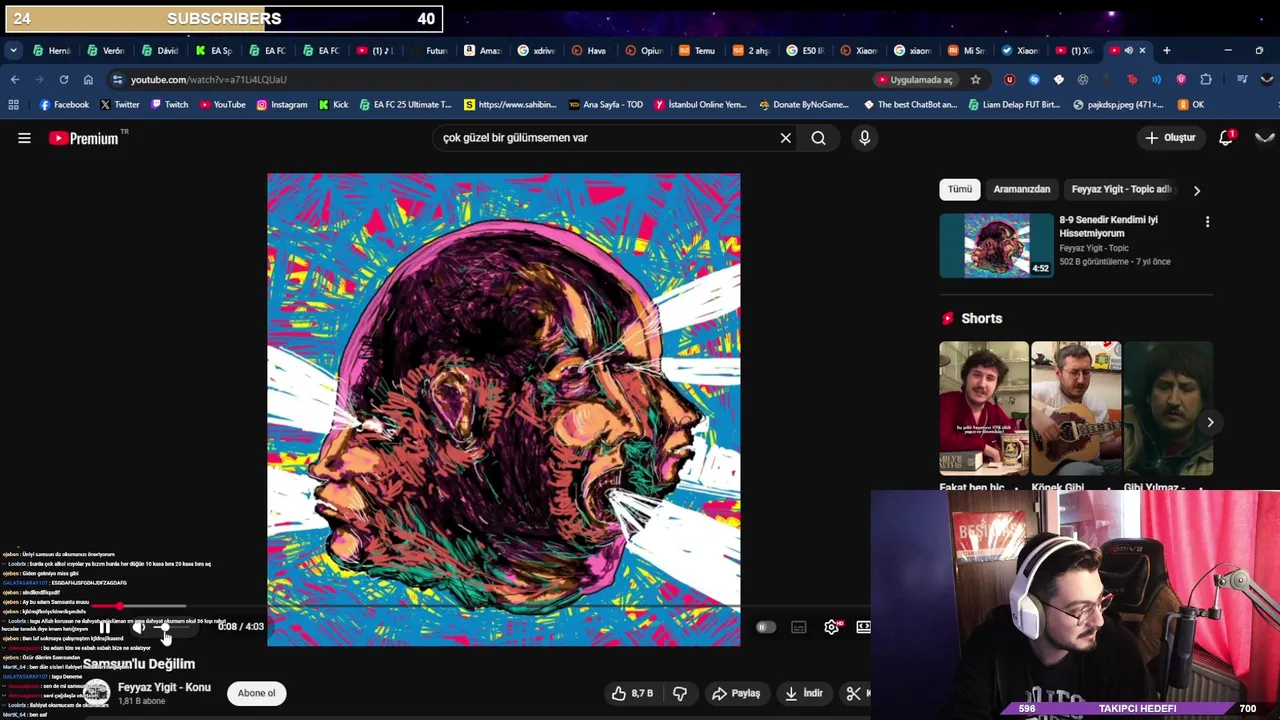Switch to the Hava browser tab

click(x=590, y=50)
